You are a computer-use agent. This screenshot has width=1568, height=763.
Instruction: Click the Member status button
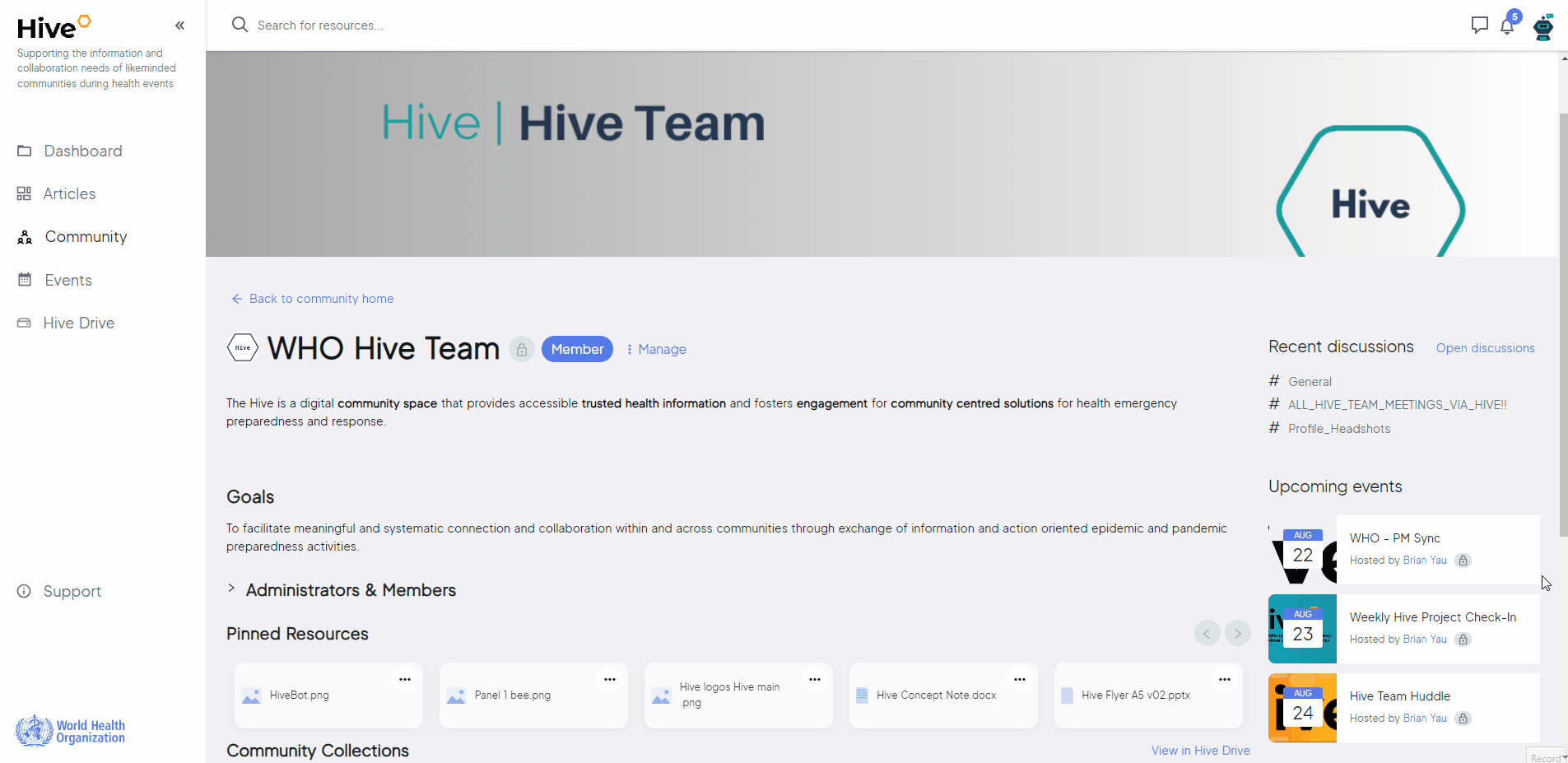[x=578, y=349]
